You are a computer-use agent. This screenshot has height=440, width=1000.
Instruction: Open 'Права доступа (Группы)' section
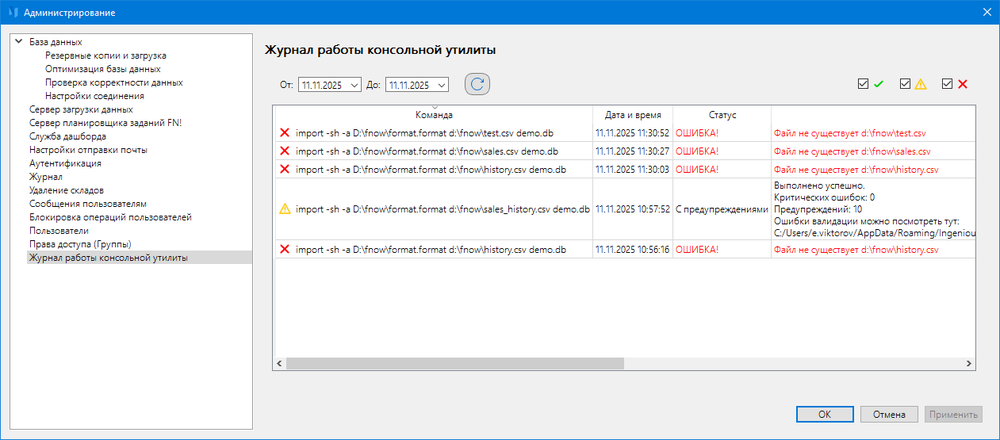pos(81,244)
